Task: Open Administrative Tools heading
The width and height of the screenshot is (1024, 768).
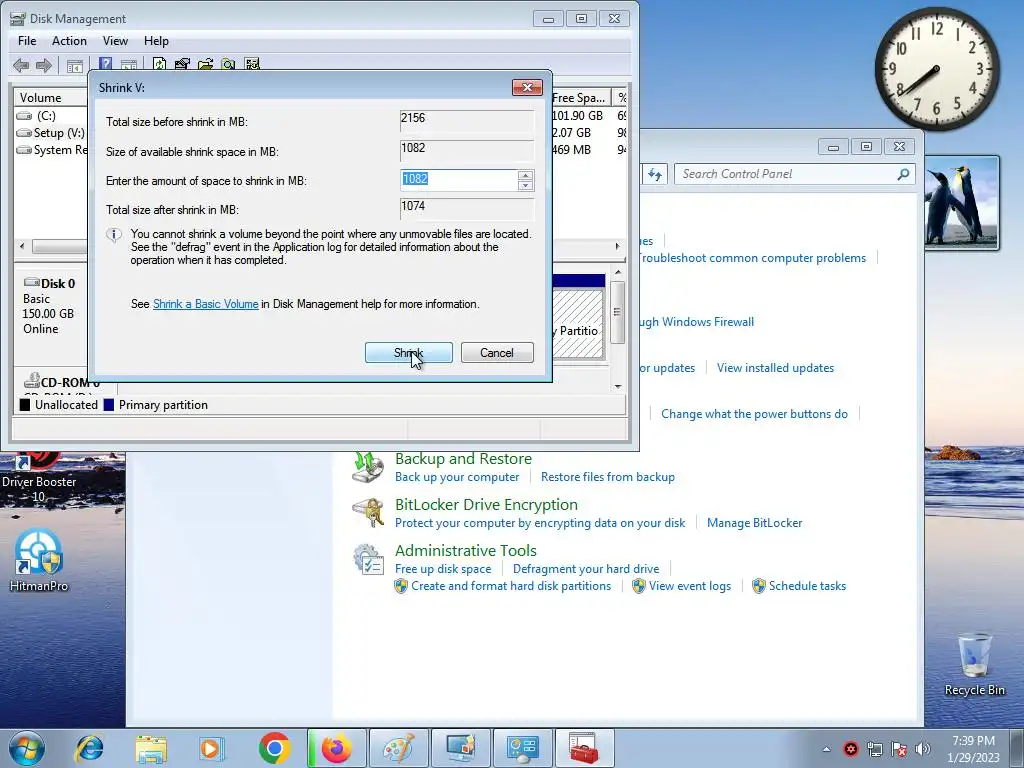Action: coord(466,551)
